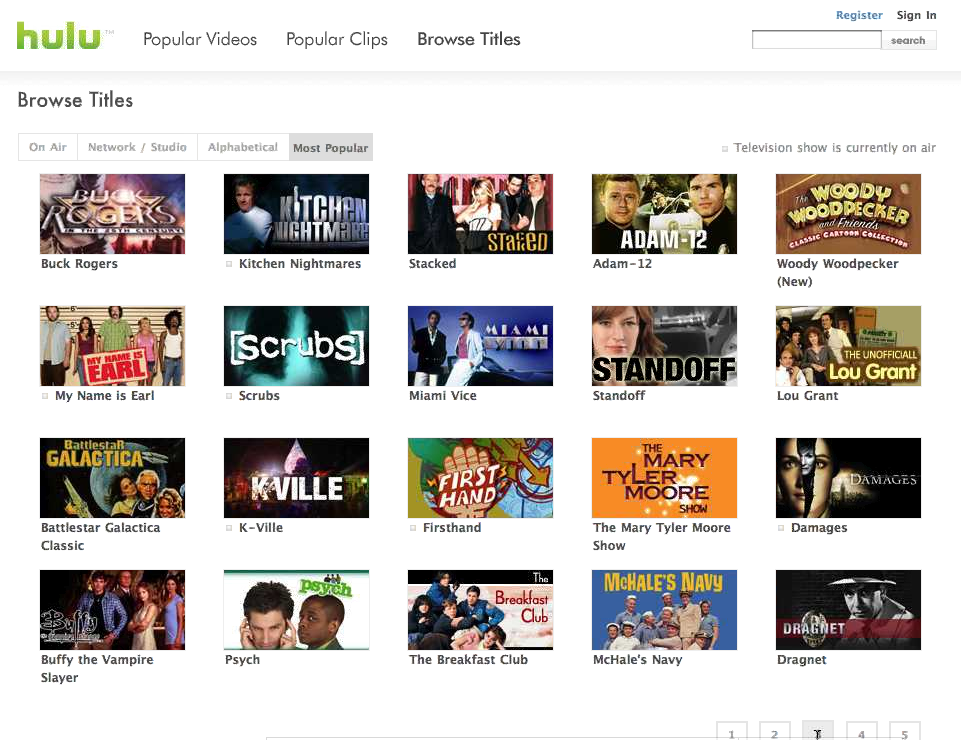This screenshot has height=740, width=961.
Task: Select the Network / Studio tab
Action: [x=137, y=147]
